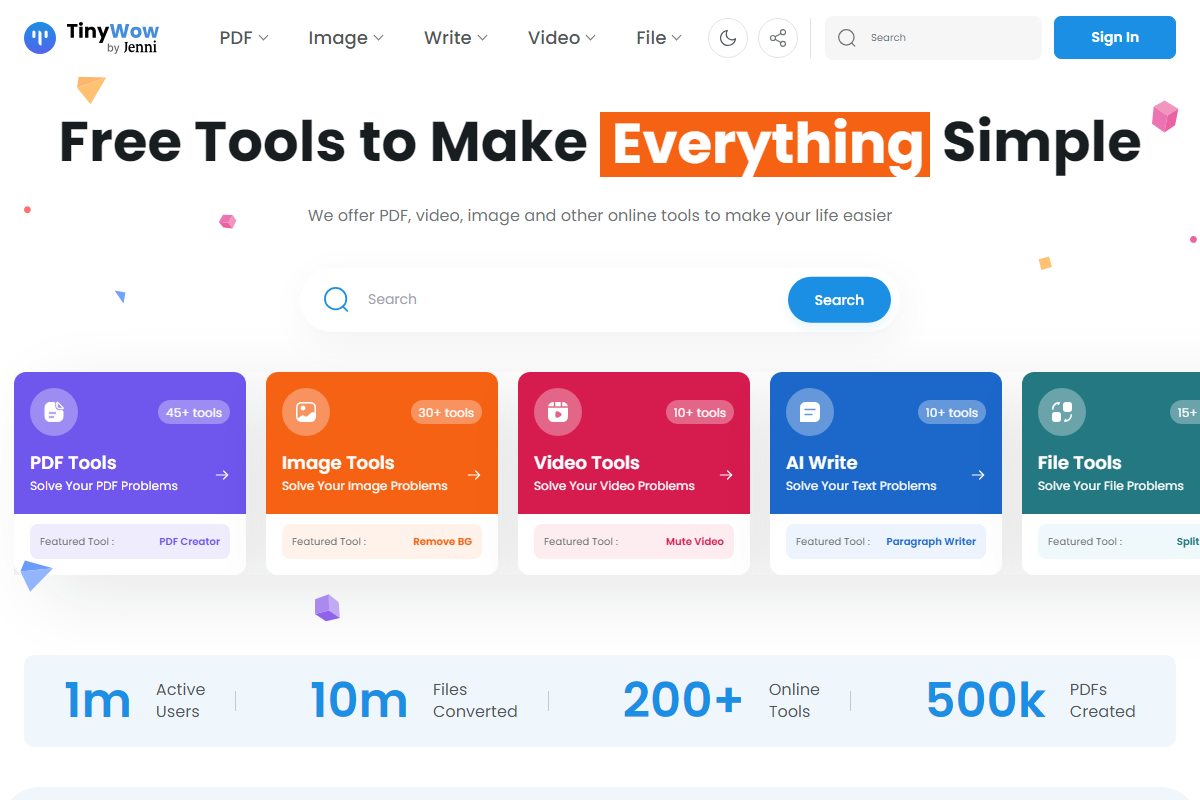Click the blue Search button
This screenshot has width=1200, height=800.
point(839,300)
